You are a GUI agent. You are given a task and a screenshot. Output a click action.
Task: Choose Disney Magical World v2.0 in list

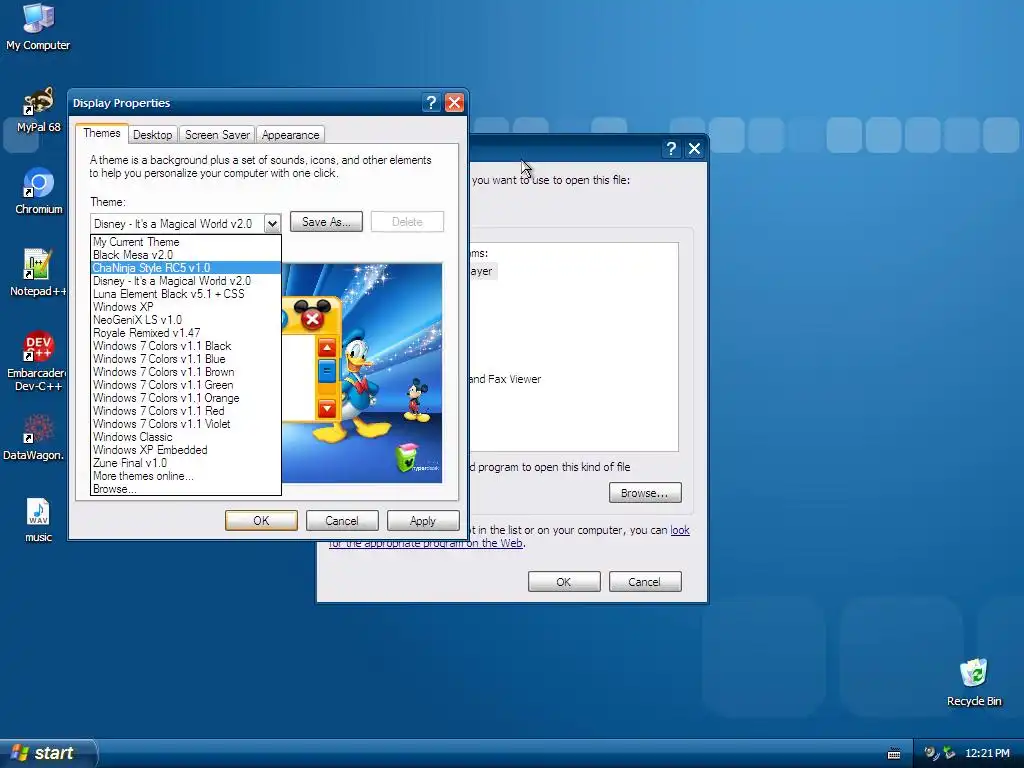[x=185, y=281]
